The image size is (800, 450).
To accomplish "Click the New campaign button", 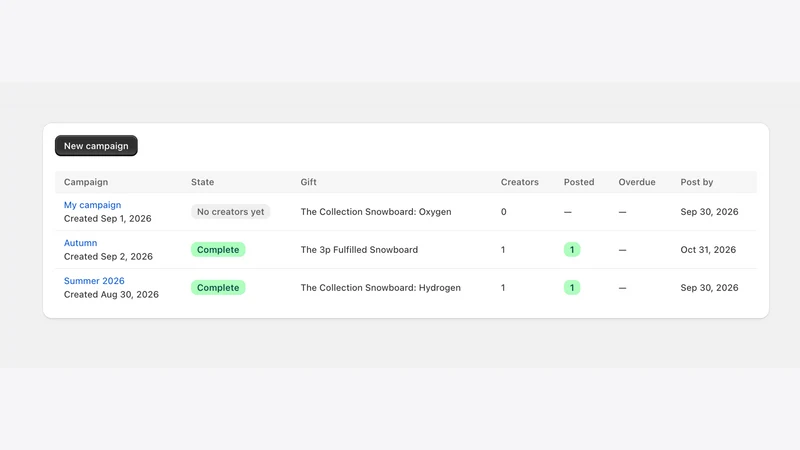I will click(96, 146).
